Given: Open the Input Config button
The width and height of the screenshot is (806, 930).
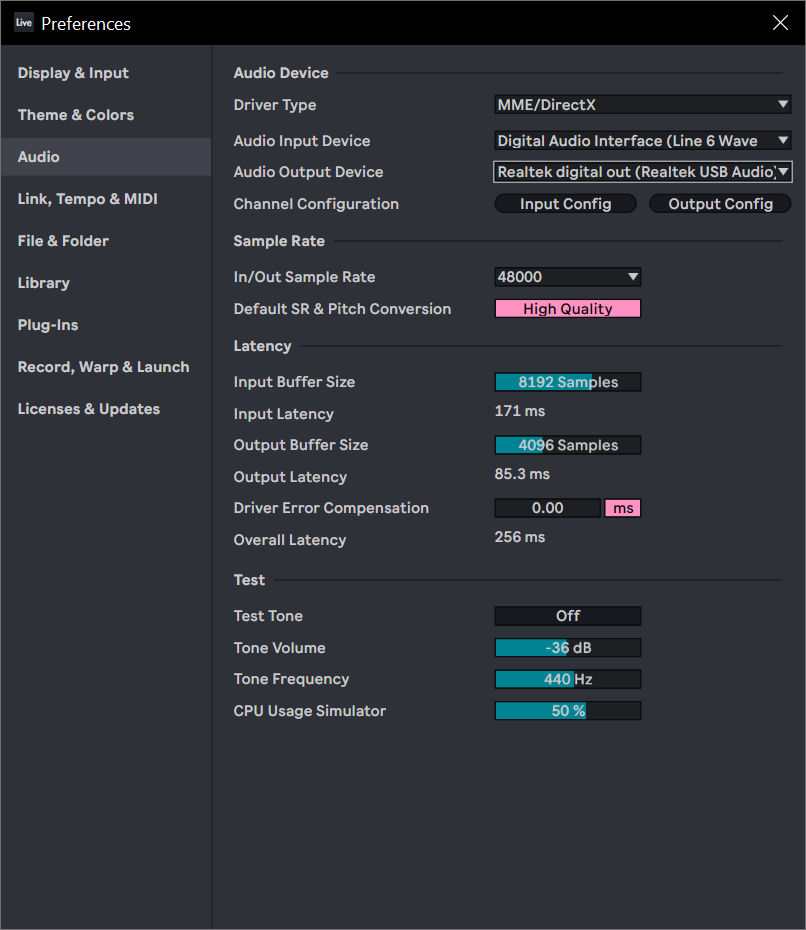Looking at the screenshot, I should pyautogui.click(x=565, y=203).
